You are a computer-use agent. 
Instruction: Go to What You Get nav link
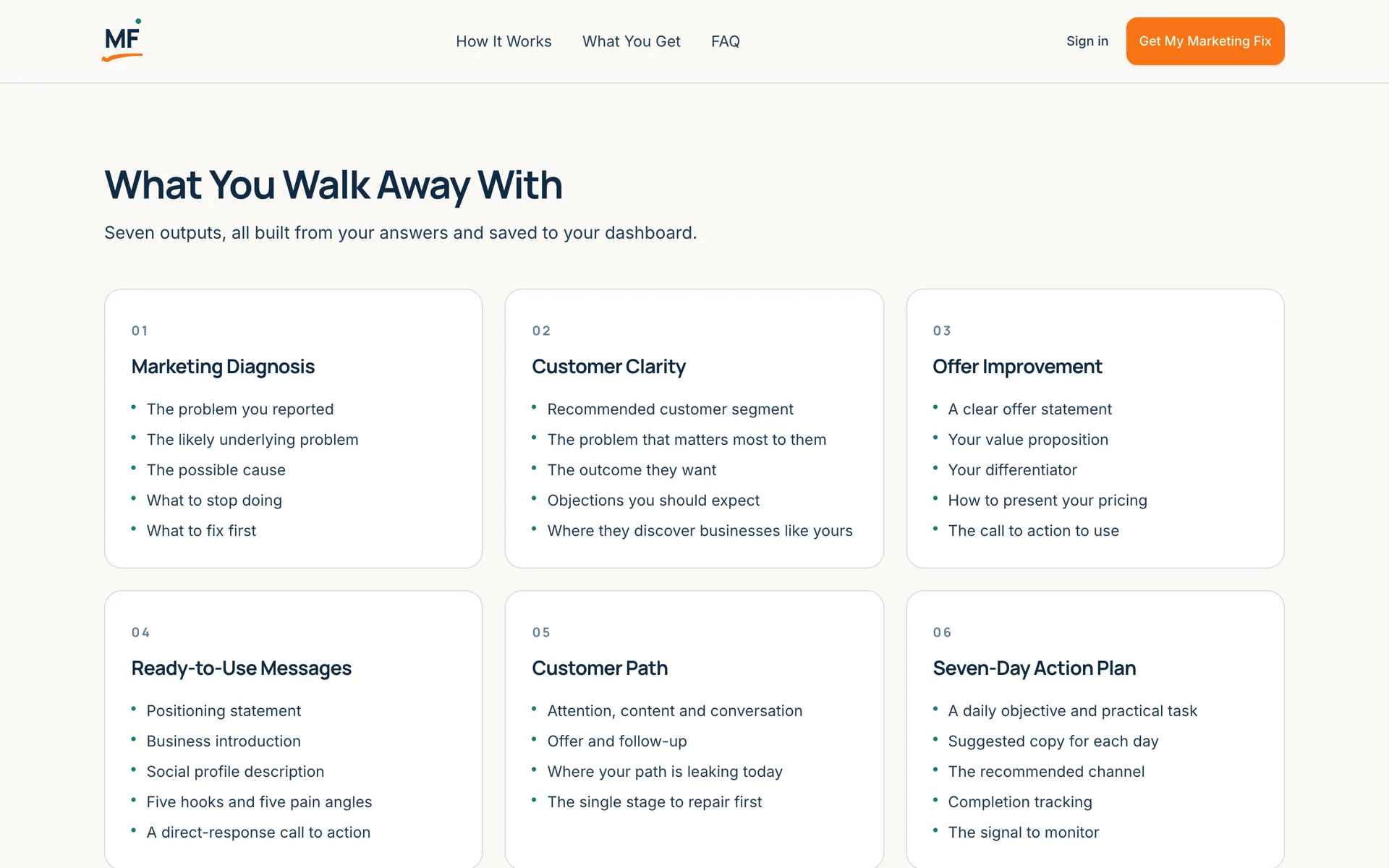(x=632, y=41)
